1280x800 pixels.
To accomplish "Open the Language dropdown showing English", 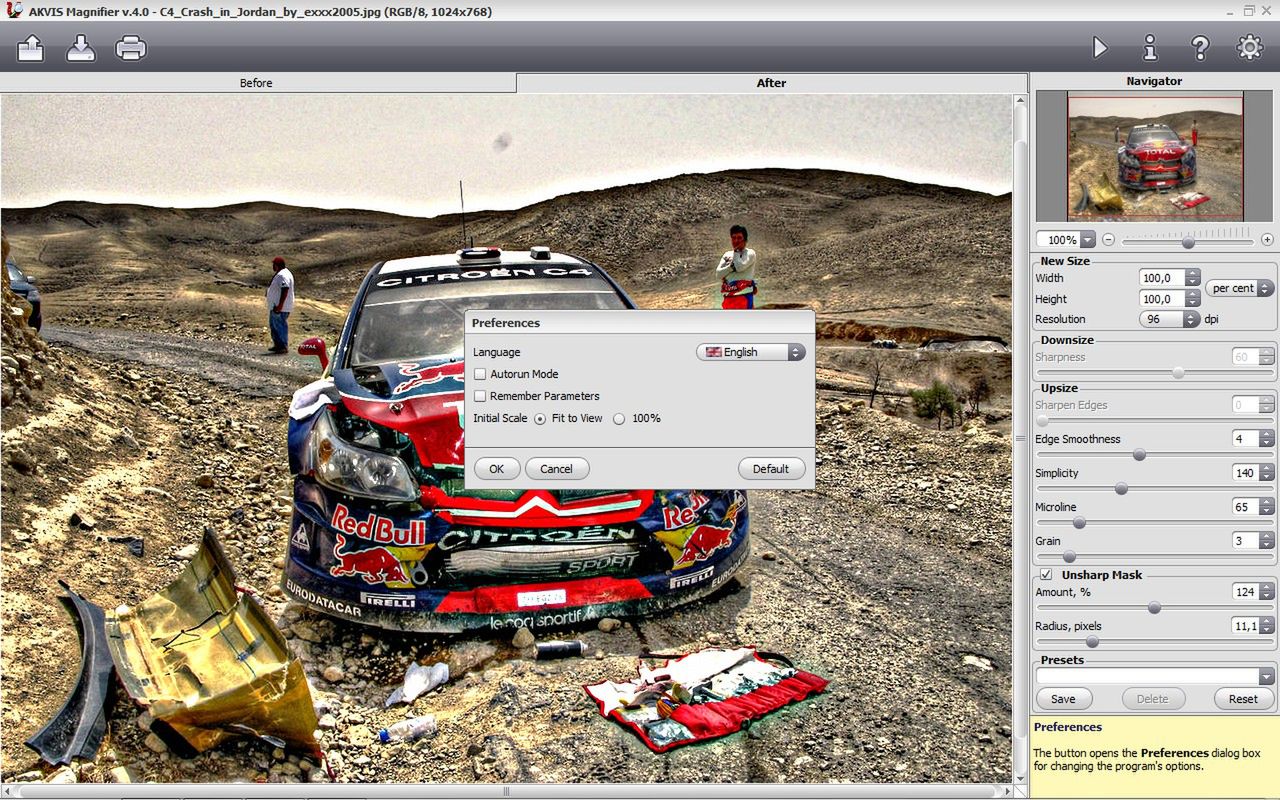I will tap(751, 352).
